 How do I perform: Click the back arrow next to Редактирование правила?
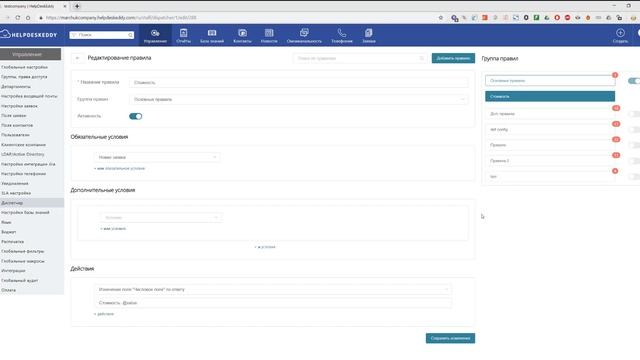pos(77,58)
